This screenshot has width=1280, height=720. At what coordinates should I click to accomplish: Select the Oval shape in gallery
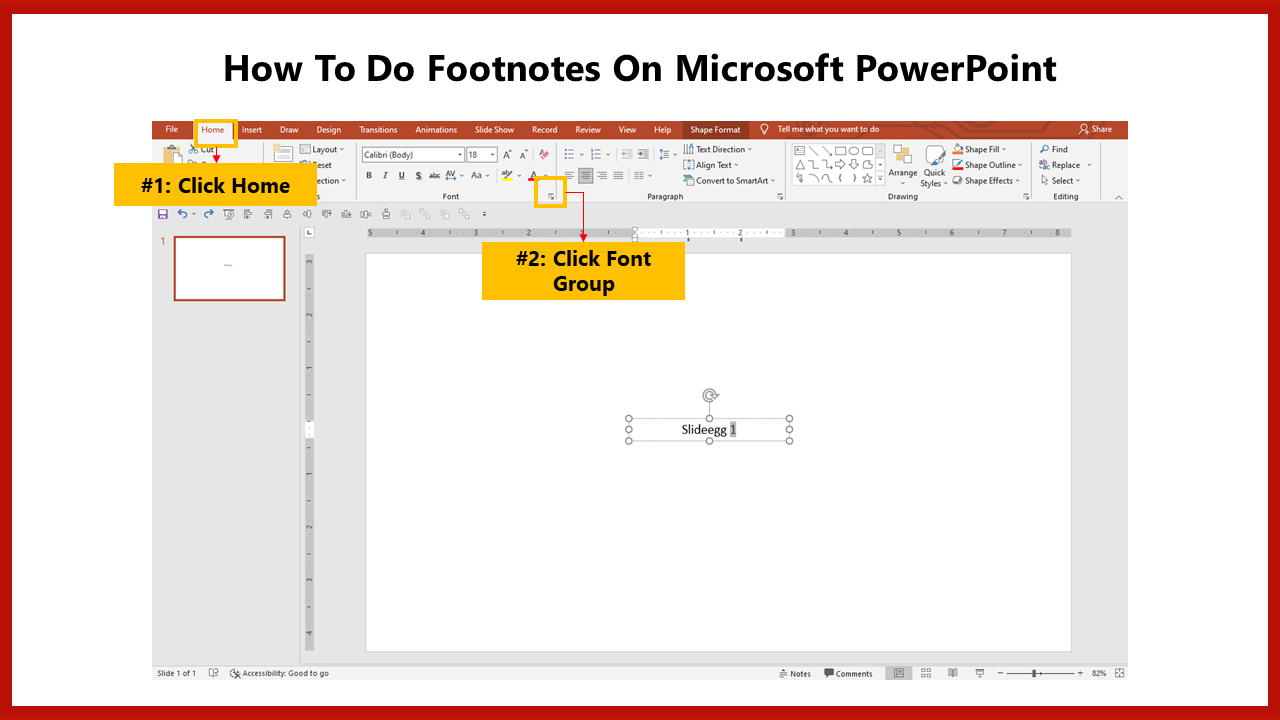(854, 151)
